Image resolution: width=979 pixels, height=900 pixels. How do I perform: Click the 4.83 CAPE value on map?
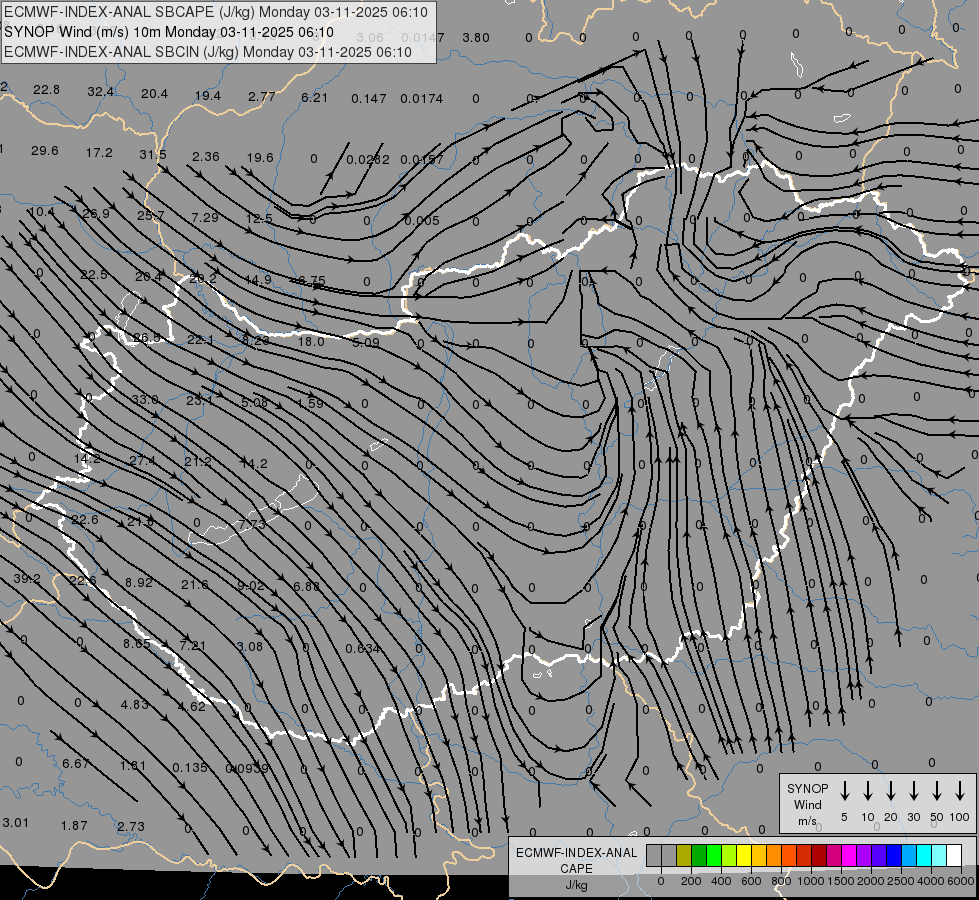[x=134, y=705]
